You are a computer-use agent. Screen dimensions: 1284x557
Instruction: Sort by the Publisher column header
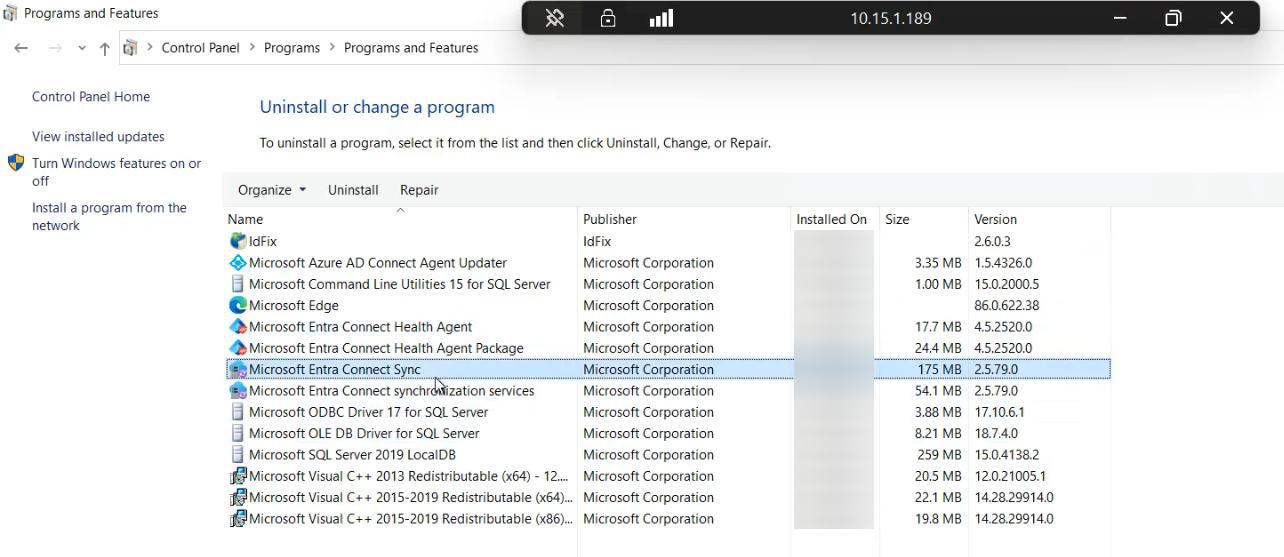[x=684, y=219]
